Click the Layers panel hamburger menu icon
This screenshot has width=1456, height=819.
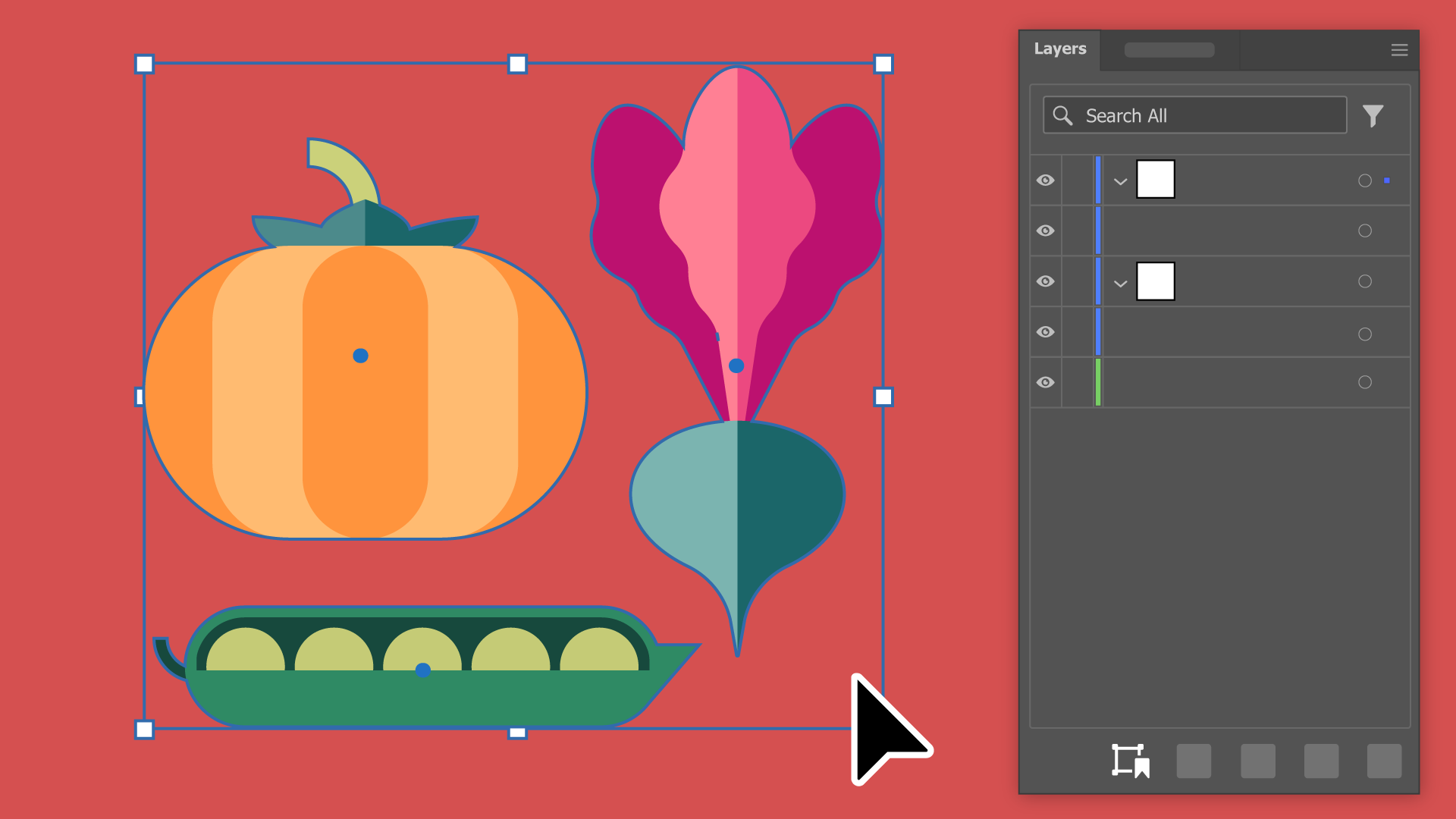tap(1399, 50)
